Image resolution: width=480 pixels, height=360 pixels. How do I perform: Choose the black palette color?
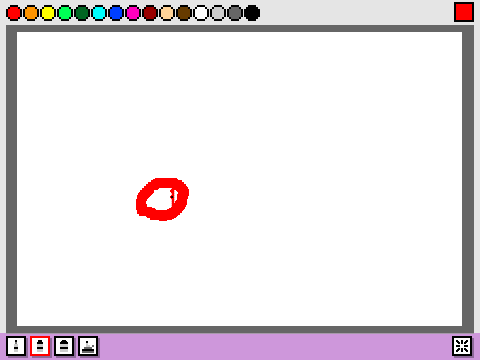coord(252,13)
